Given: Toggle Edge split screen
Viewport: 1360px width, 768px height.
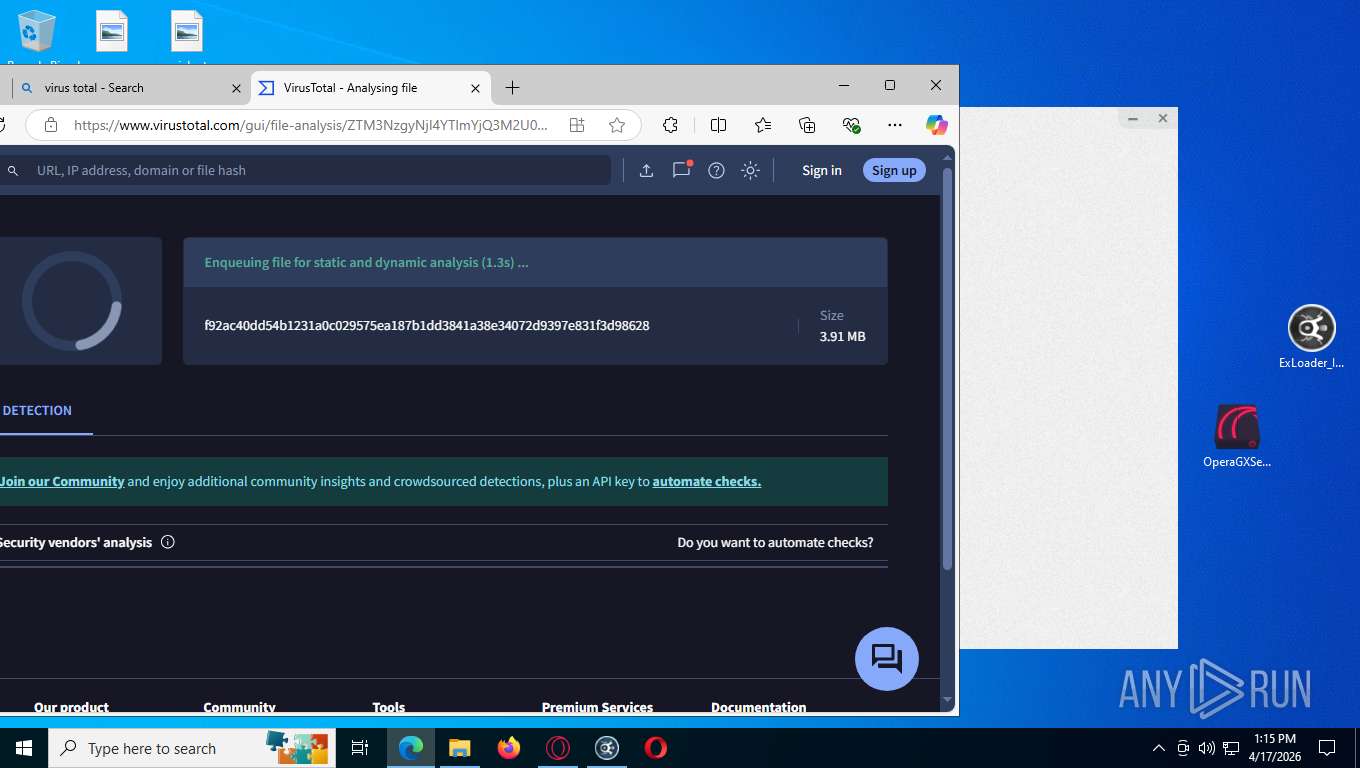Looking at the screenshot, I should pos(718,125).
